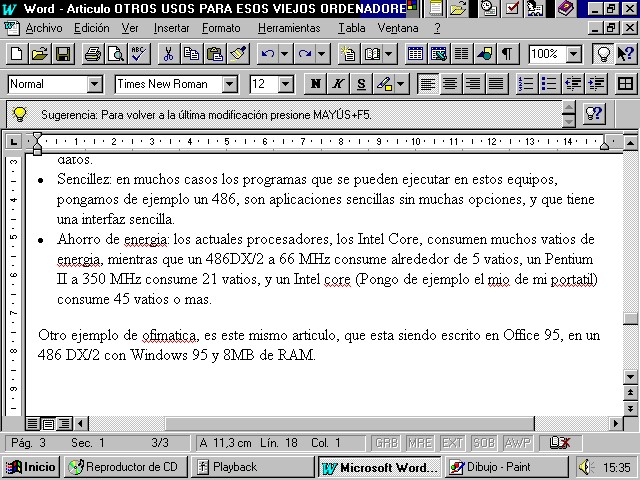Insert an address with the book icon
Viewport: 640px width, 480px height.
372,54
